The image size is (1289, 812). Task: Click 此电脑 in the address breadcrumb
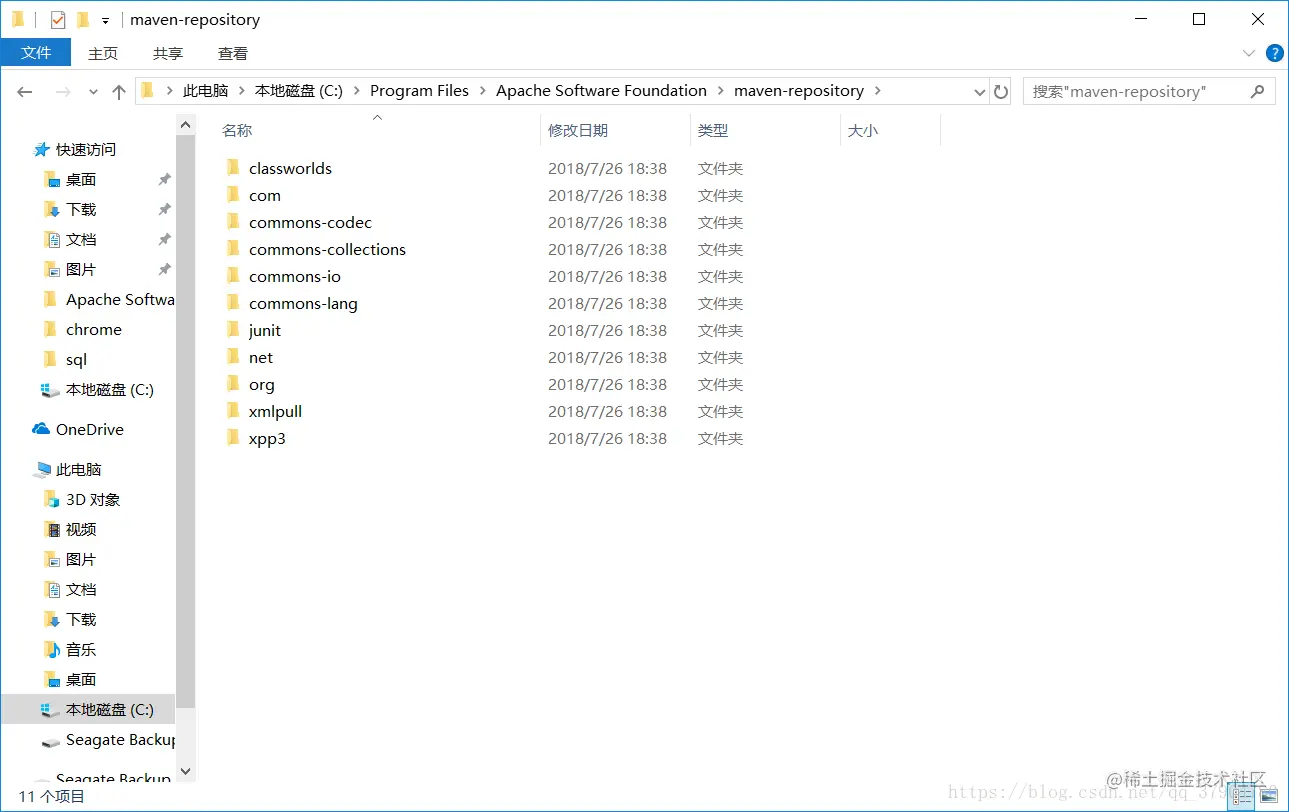coord(205,90)
